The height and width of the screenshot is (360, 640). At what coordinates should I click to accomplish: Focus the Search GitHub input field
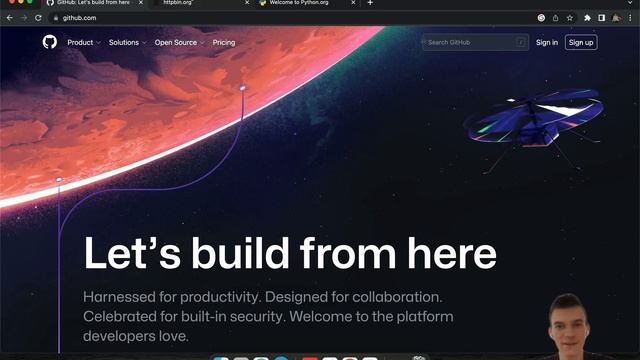(476, 42)
